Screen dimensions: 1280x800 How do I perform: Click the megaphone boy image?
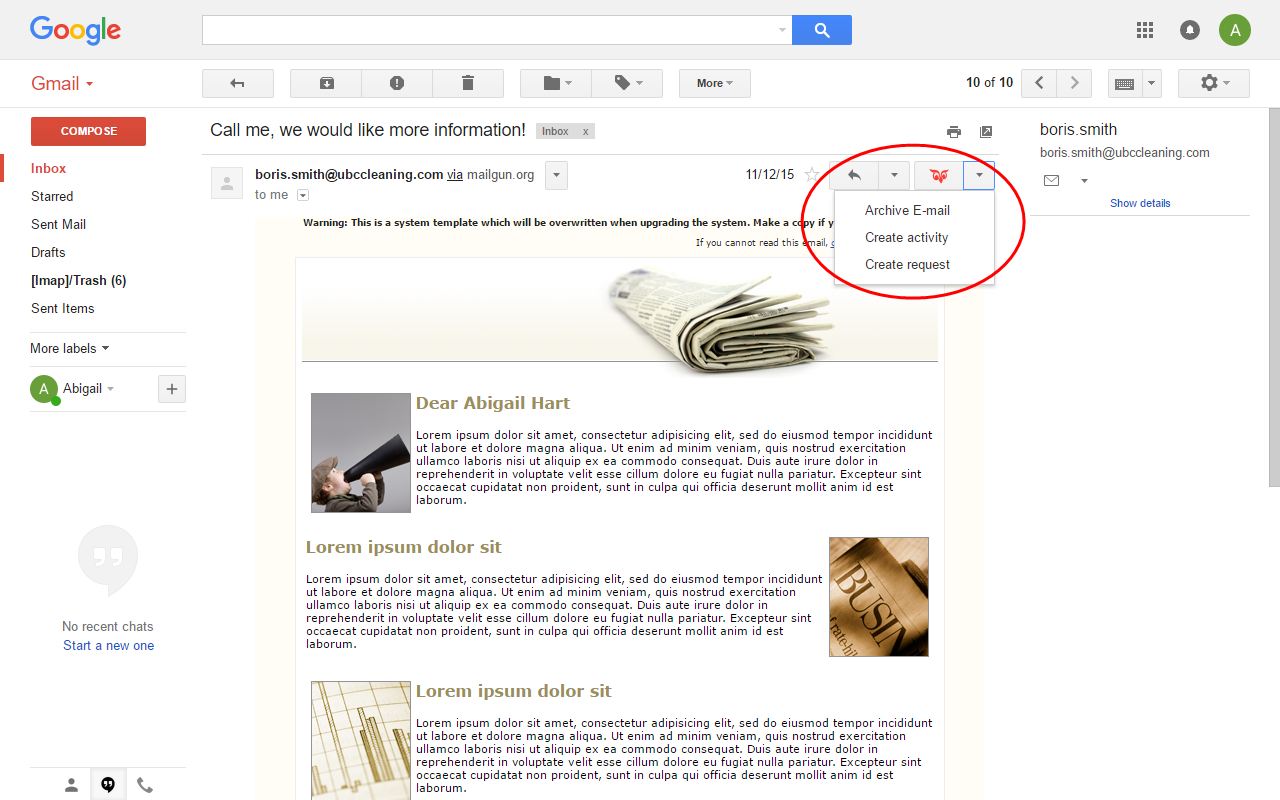pyautogui.click(x=361, y=453)
